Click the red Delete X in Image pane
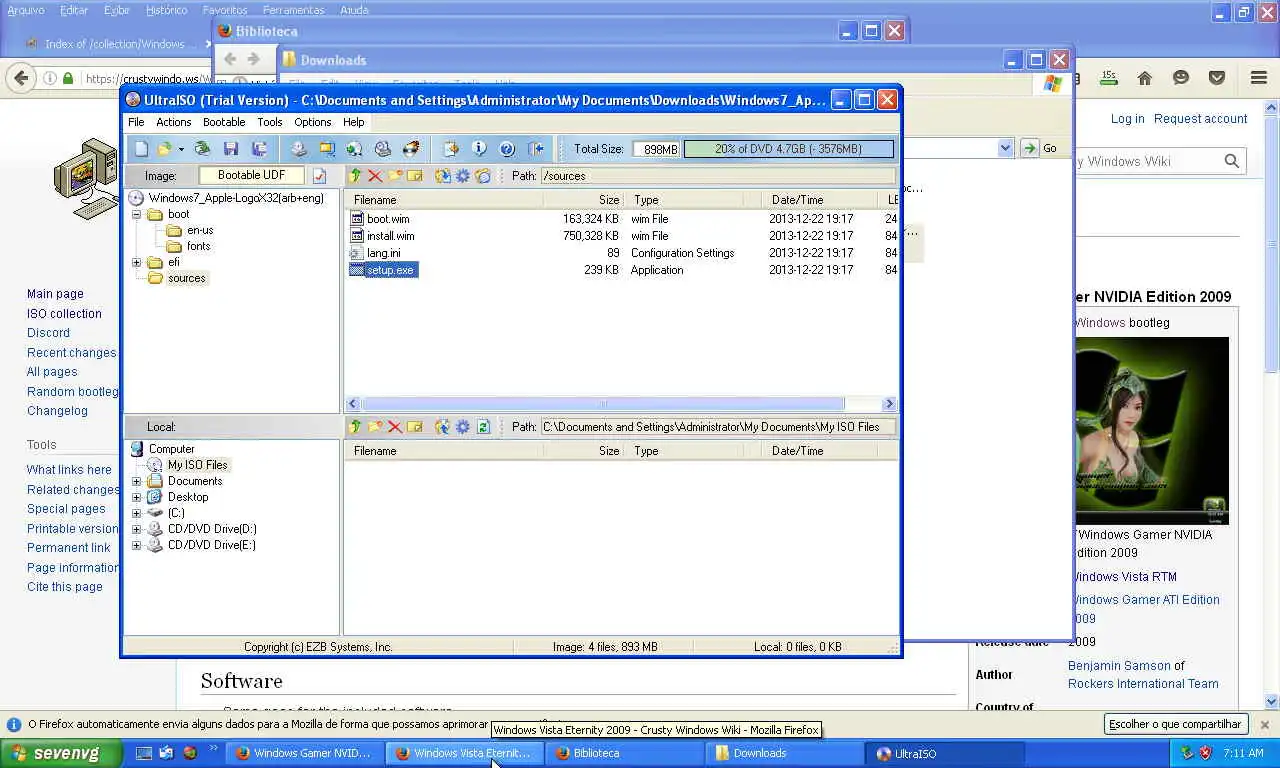 coord(375,175)
